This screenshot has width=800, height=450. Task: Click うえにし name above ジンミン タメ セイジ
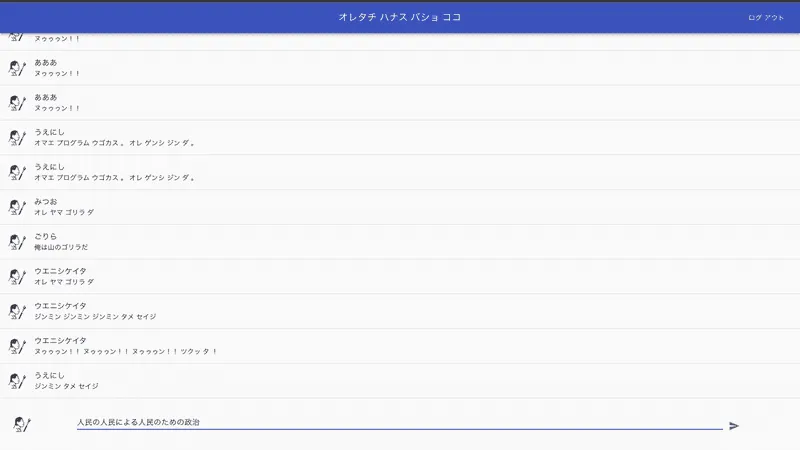click(x=49, y=375)
